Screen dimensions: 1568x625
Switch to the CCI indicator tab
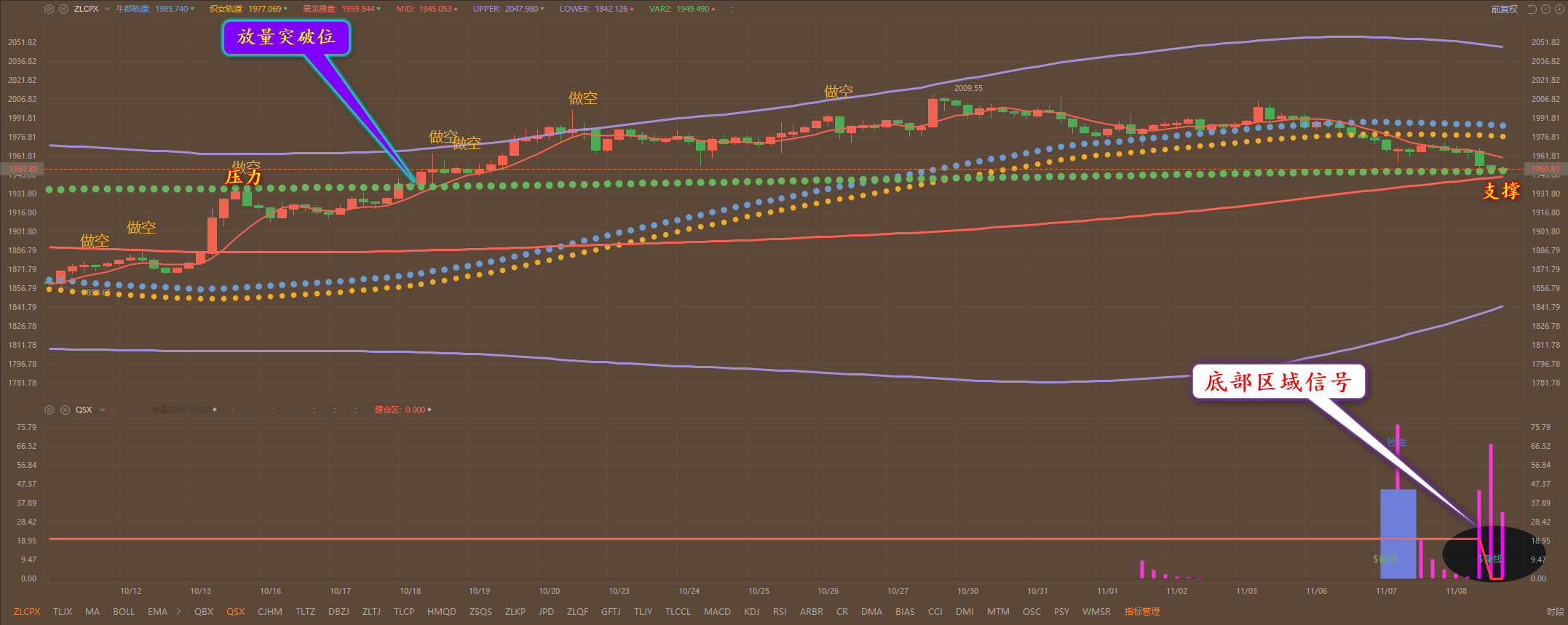(x=935, y=612)
